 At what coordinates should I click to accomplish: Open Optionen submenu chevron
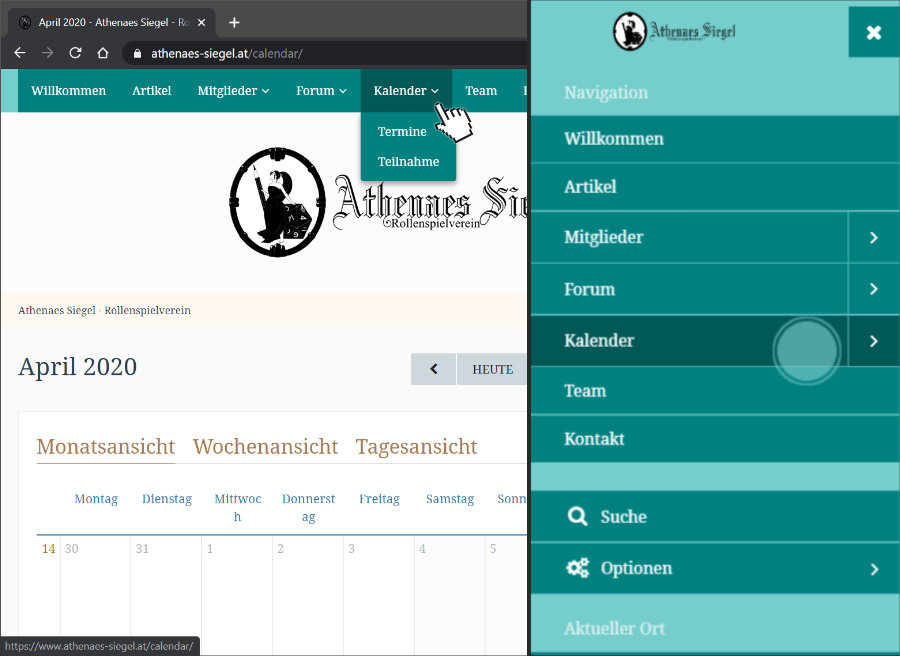873,569
